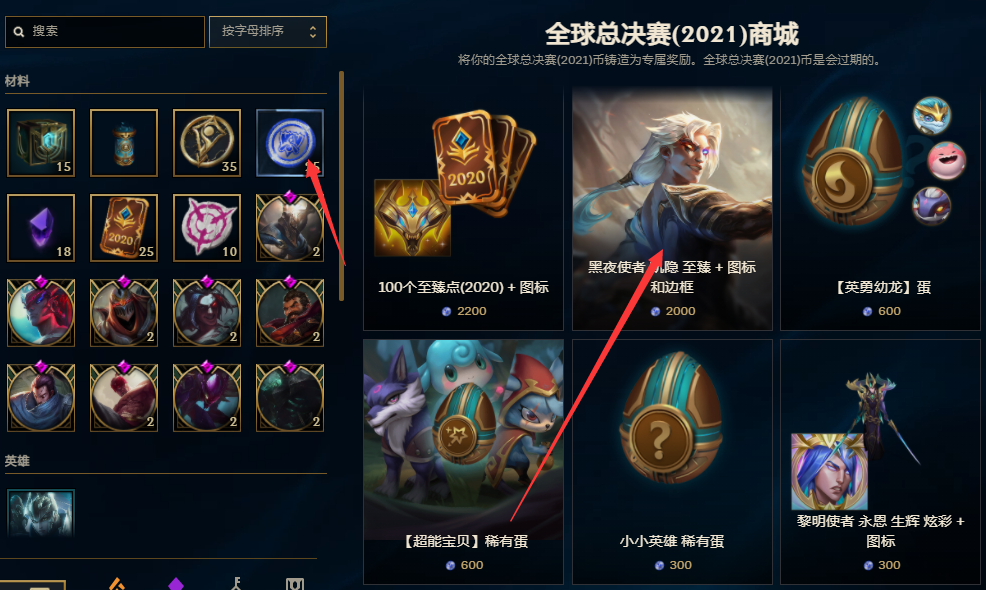
Task: Select the 小小英雄 稀有蛋 question-mark egg
Action: pyautogui.click(x=672, y=462)
